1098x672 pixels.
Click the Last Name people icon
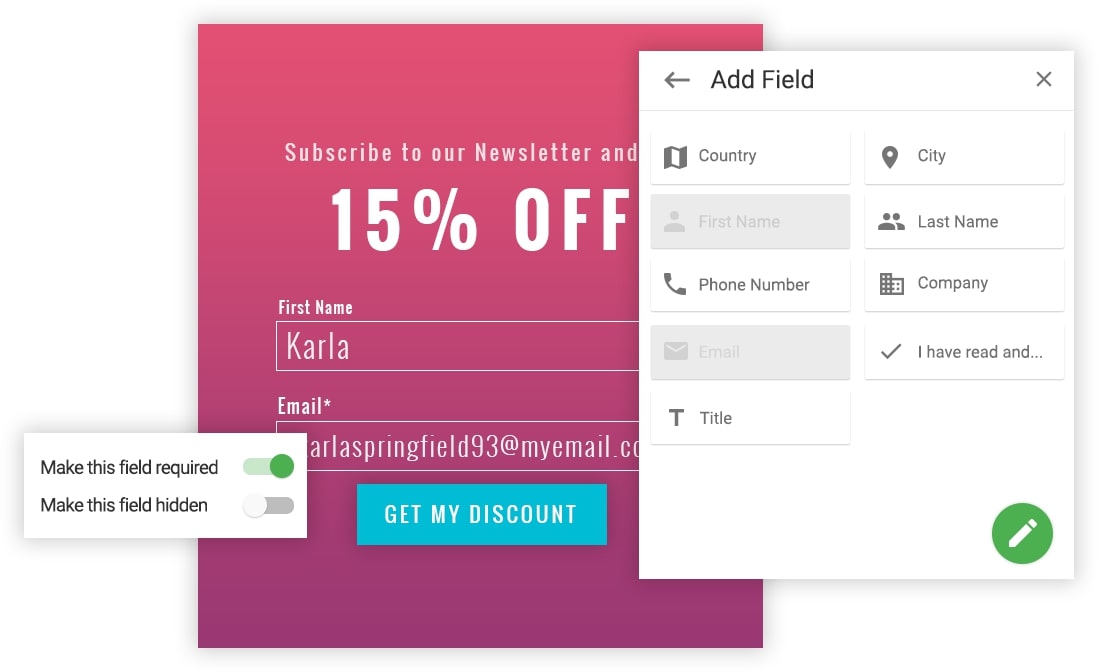click(x=890, y=222)
